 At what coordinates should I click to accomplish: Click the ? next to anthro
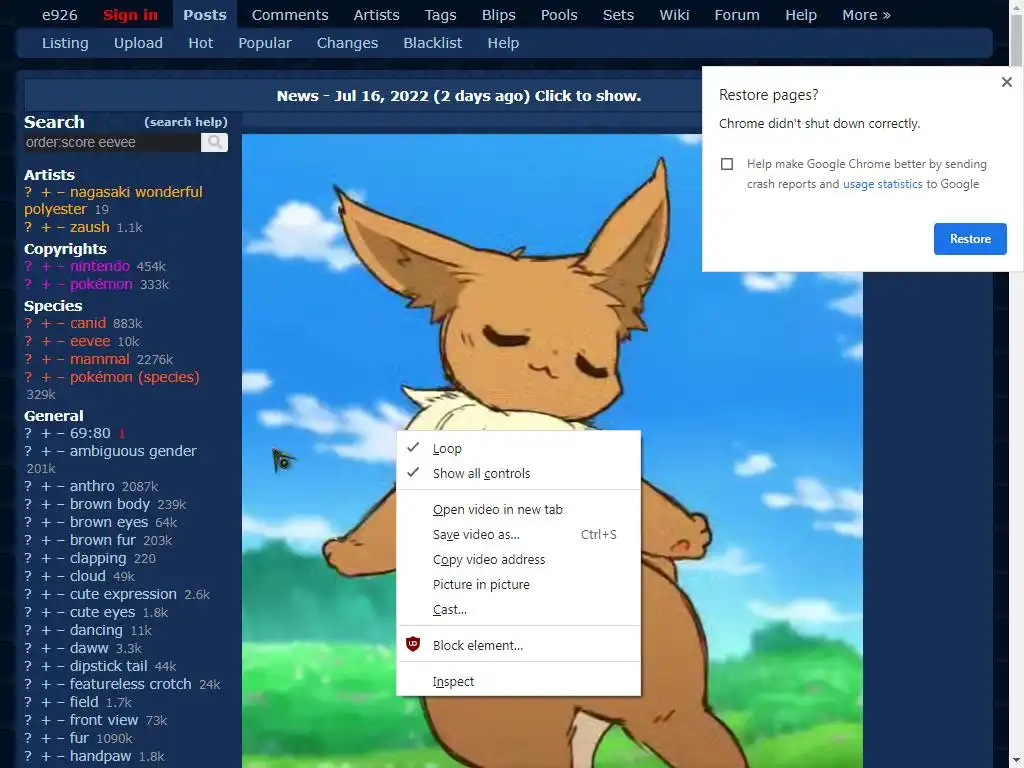[28, 487]
